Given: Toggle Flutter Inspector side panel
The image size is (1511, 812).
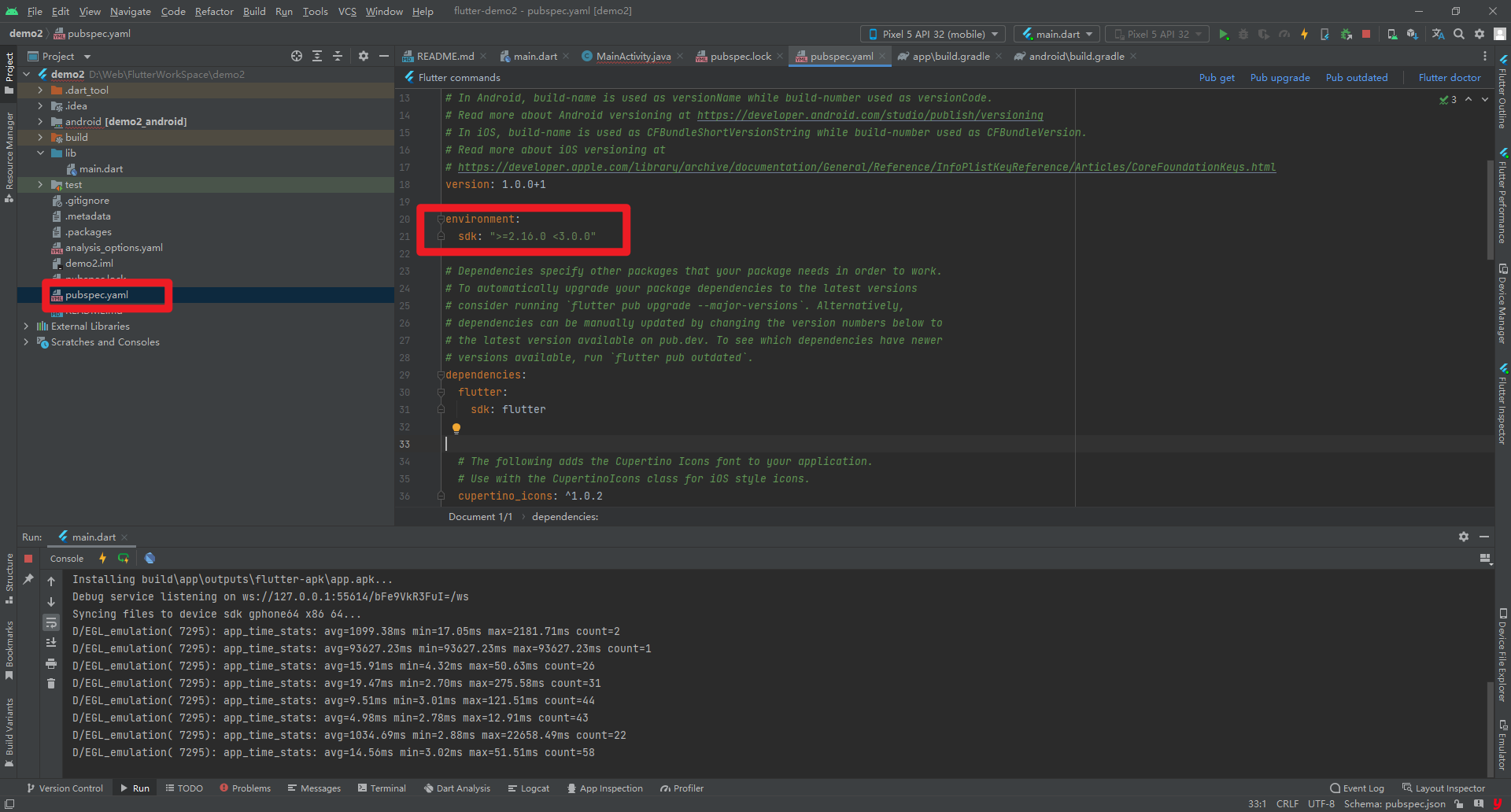Looking at the screenshot, I should [x=1502, y=404].
